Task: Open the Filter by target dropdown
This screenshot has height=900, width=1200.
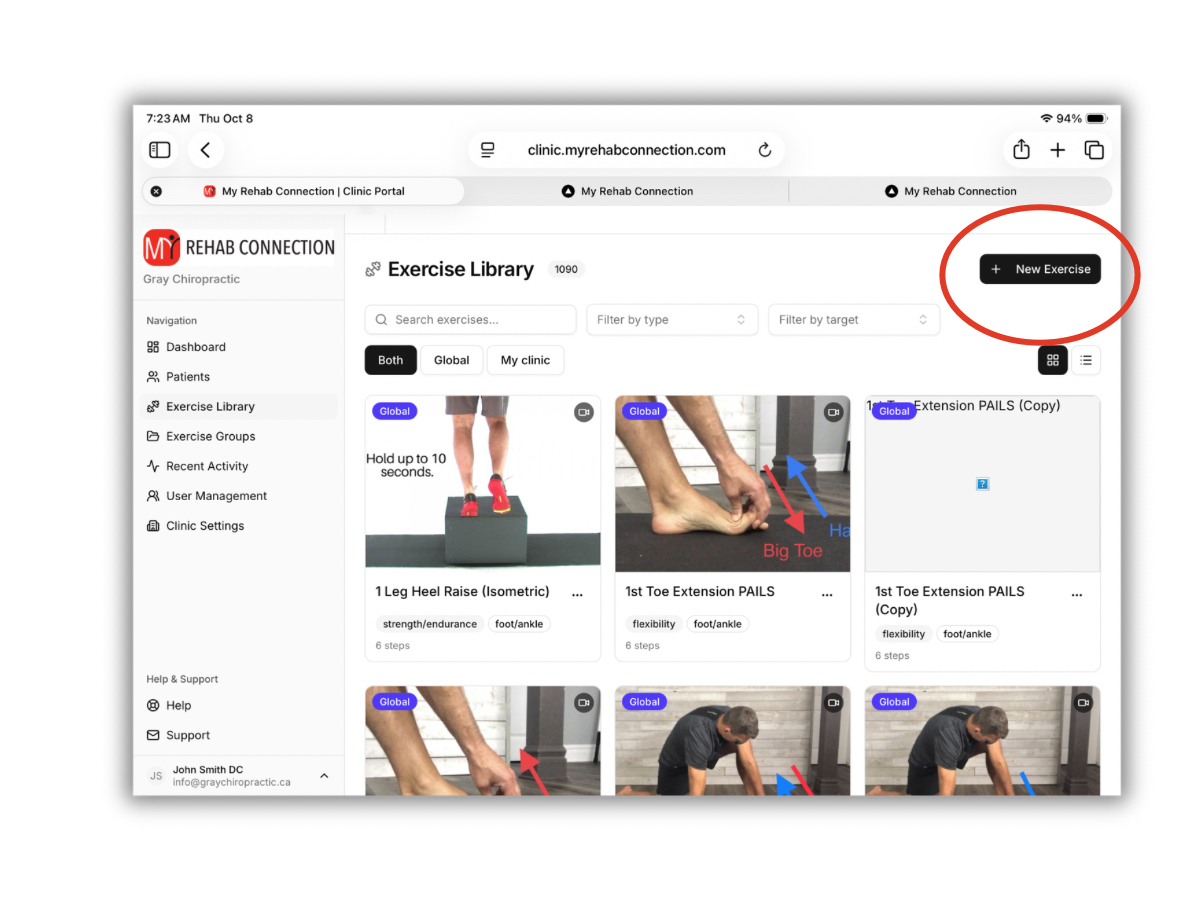Action: tap(854, 320)
